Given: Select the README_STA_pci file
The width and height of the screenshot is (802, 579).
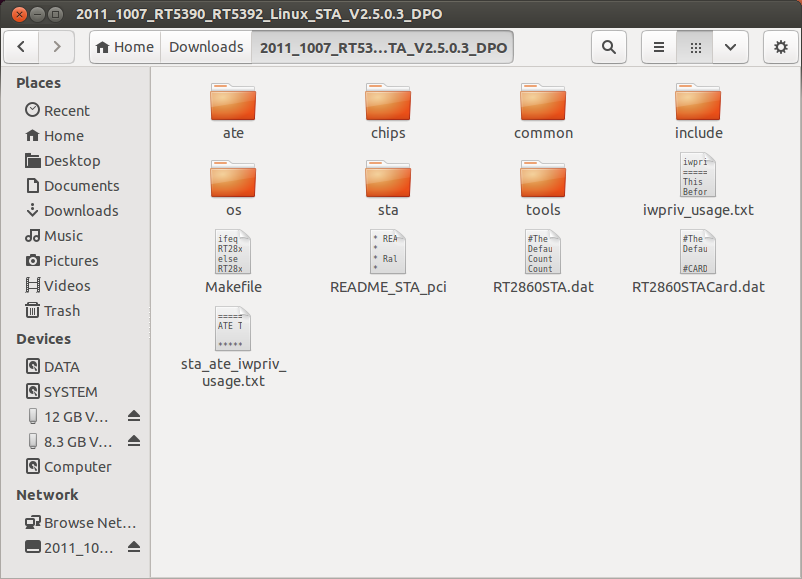Looking at the screenshot, I should 388,262.
